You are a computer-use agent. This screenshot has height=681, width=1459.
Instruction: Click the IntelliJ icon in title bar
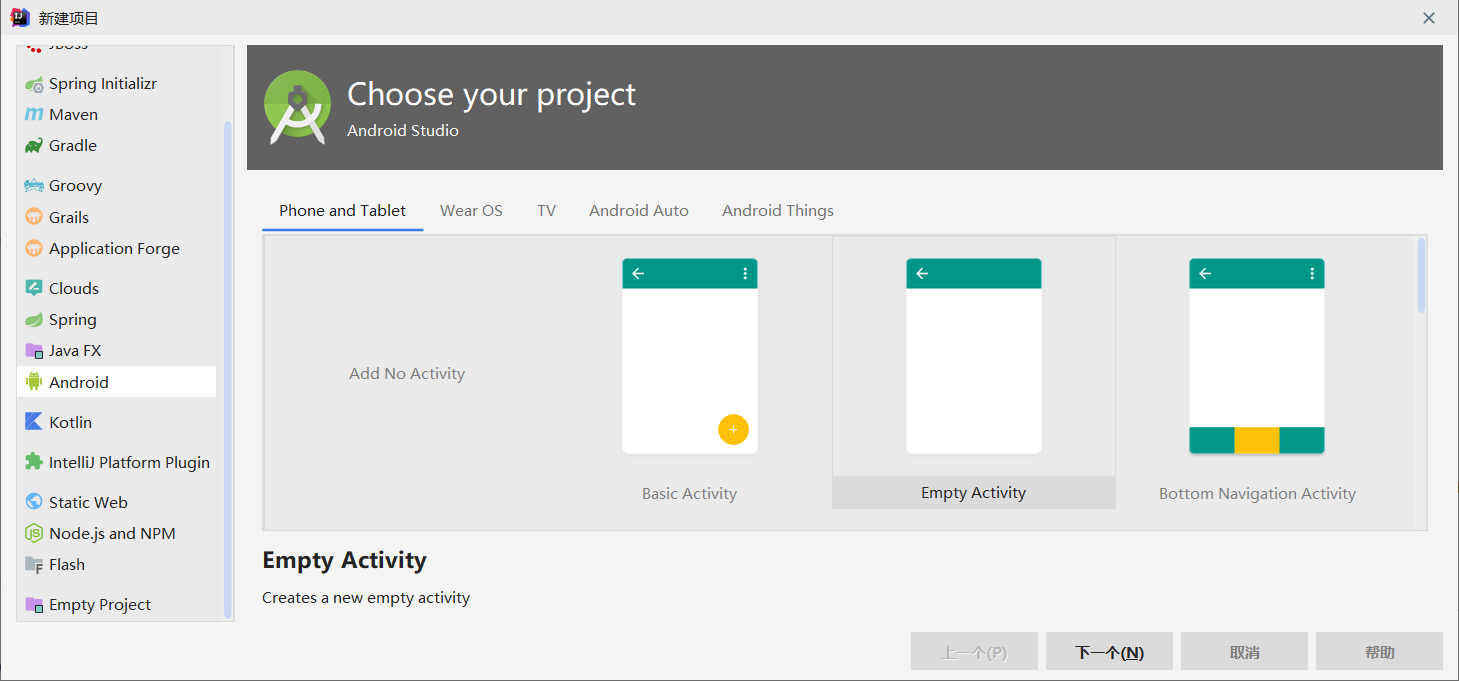tap(19, 17)
